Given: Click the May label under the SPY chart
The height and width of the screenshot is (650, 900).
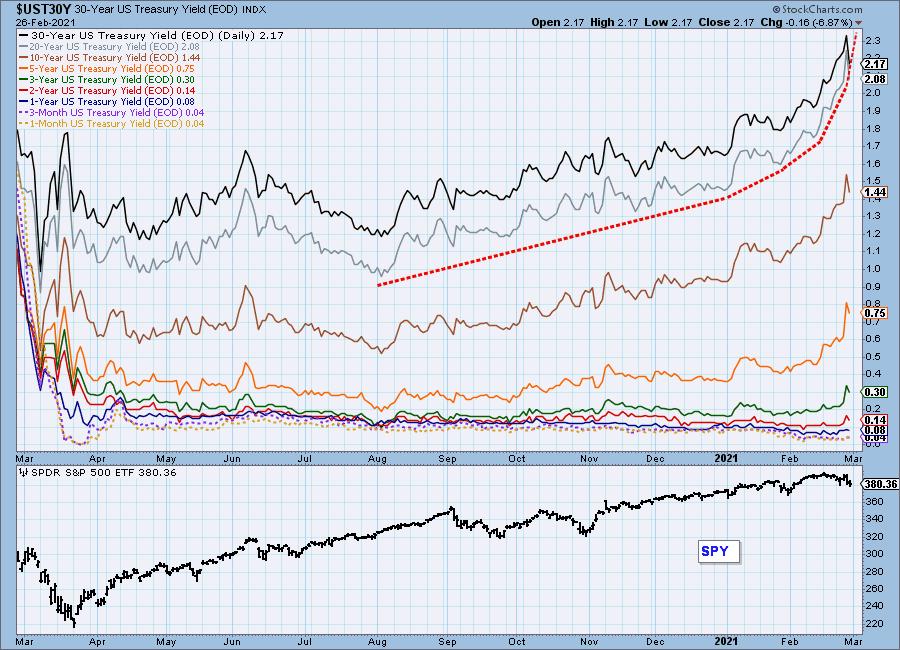Looking at the screenshot, I should click(166, 641).
